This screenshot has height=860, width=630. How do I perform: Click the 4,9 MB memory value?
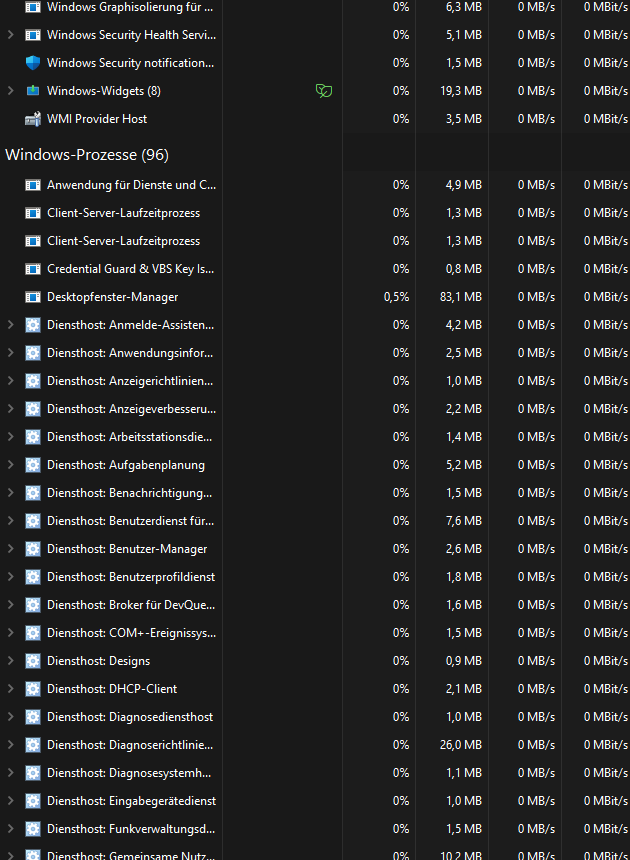464,185
